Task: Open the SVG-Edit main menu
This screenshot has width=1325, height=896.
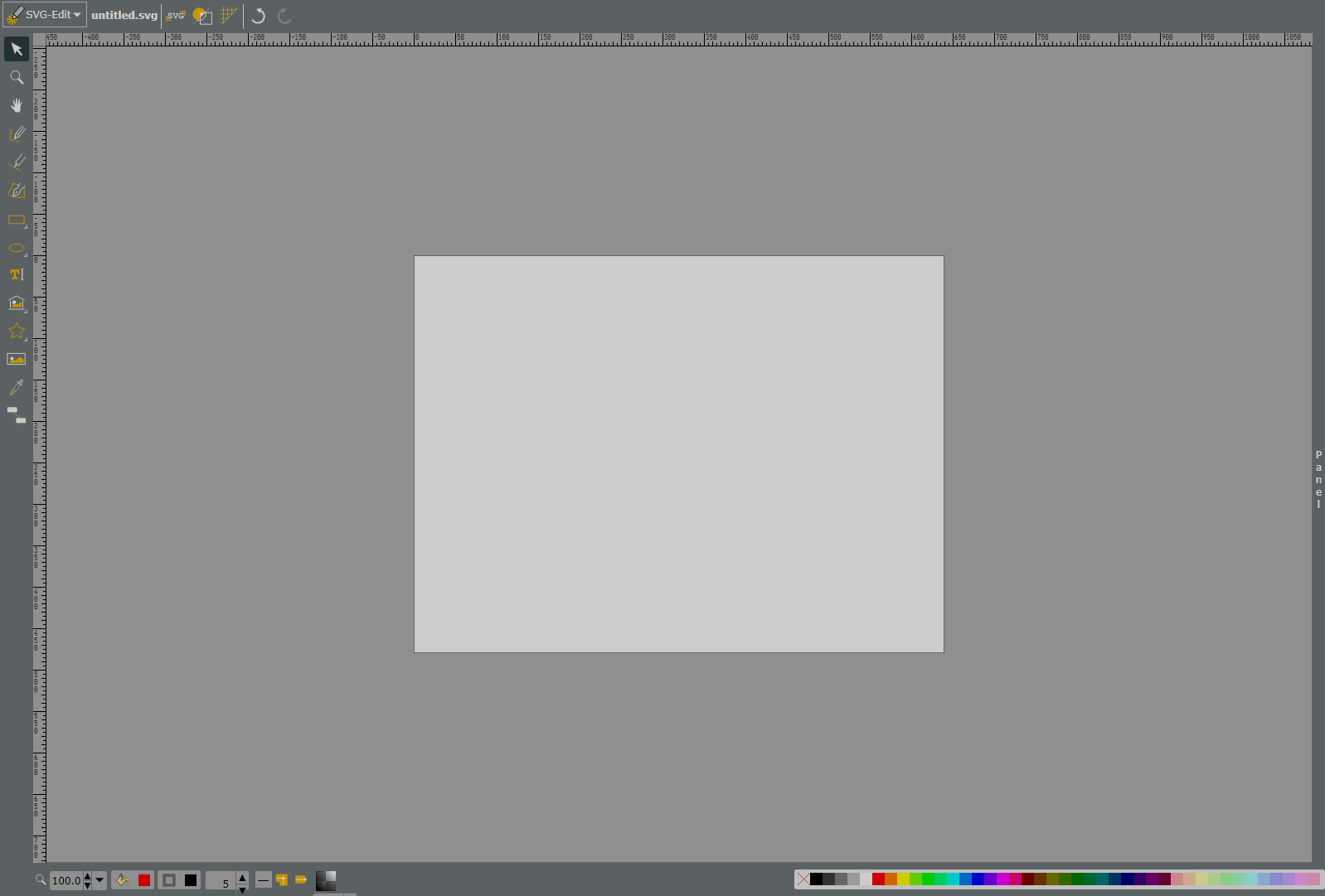Action: tap(45, 15)
